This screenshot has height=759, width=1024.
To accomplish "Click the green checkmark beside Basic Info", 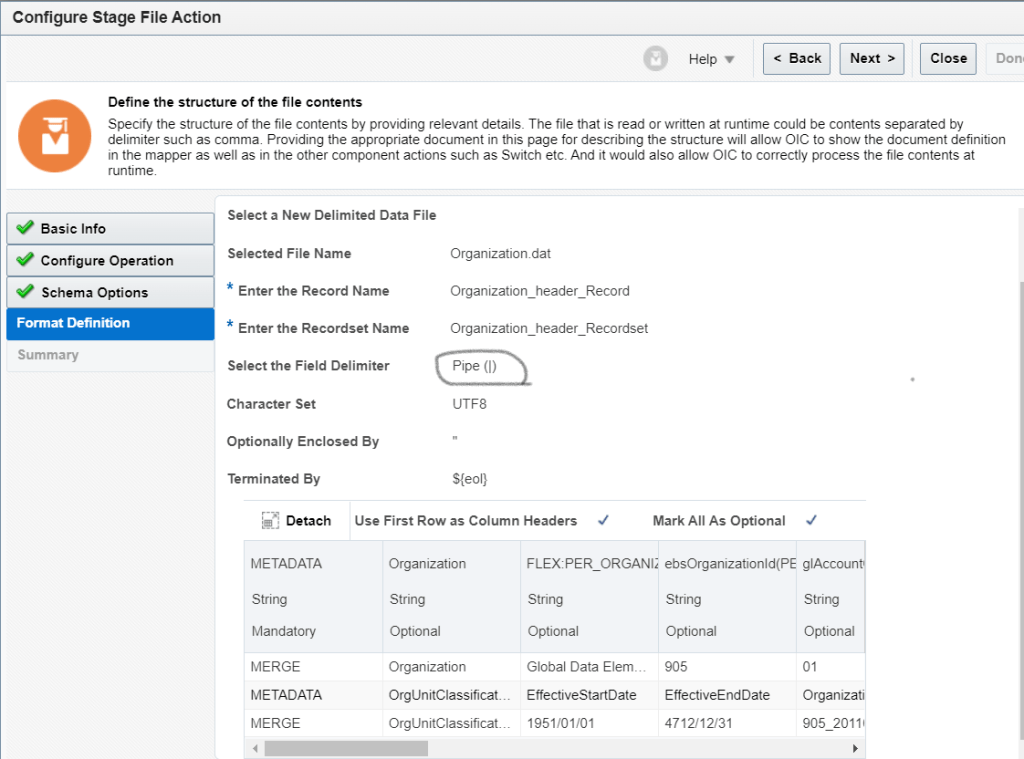I will pos(25,228).
